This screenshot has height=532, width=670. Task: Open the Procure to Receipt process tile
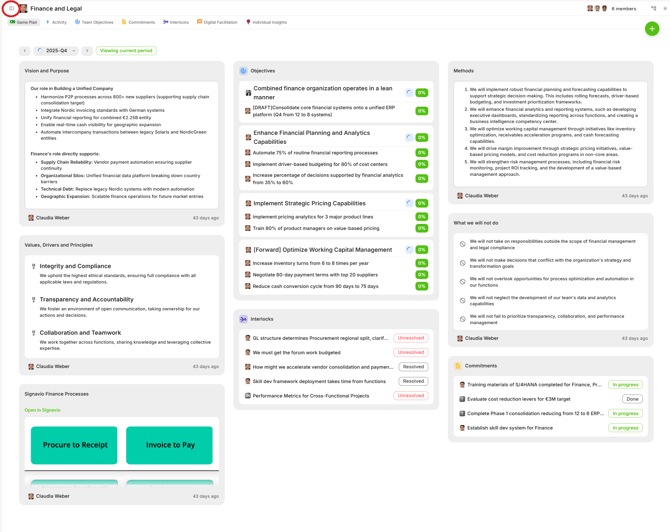tap(74, 445)
